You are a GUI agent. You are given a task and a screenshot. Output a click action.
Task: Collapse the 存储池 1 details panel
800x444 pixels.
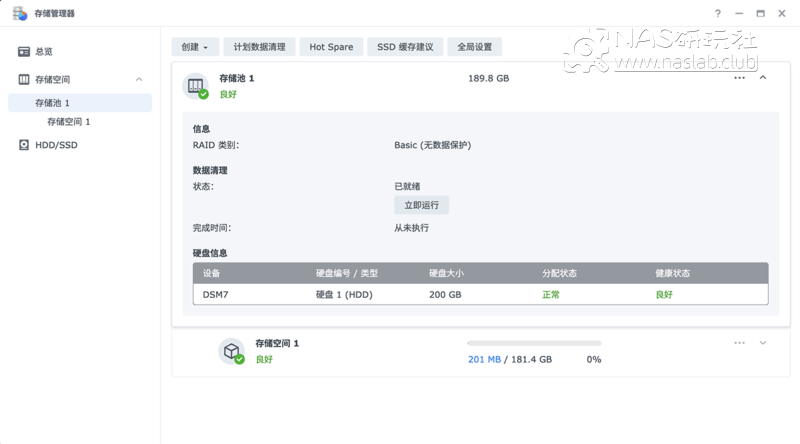(x=763, y=78)
